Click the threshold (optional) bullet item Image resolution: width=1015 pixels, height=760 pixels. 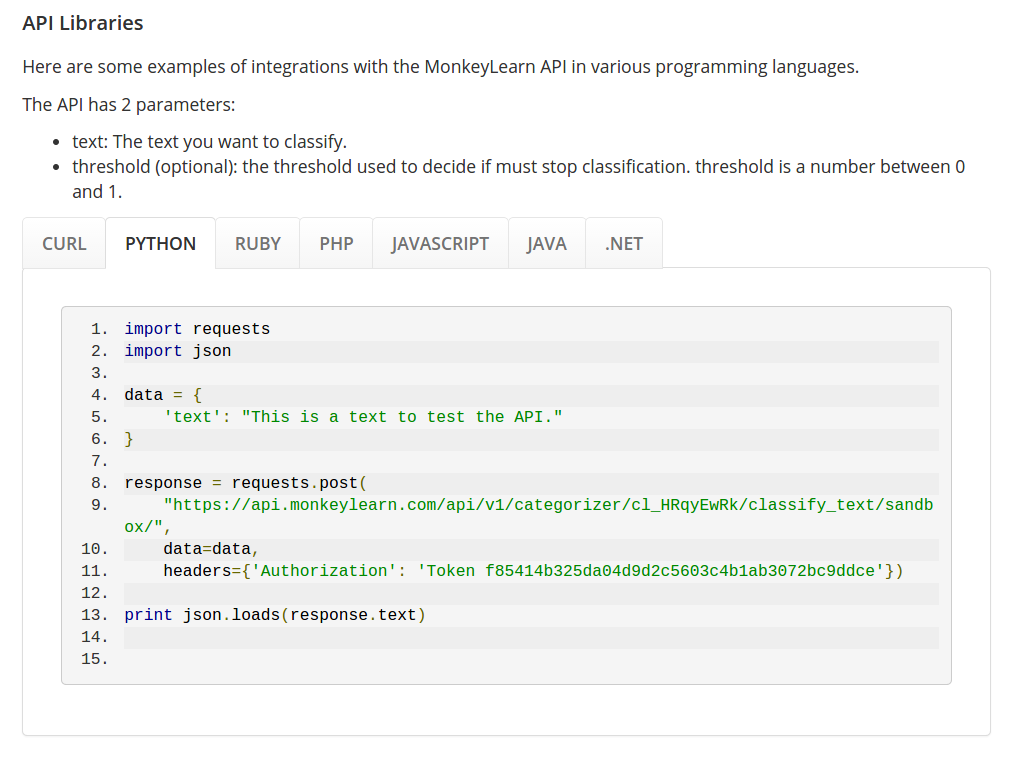tap(518, 167)
